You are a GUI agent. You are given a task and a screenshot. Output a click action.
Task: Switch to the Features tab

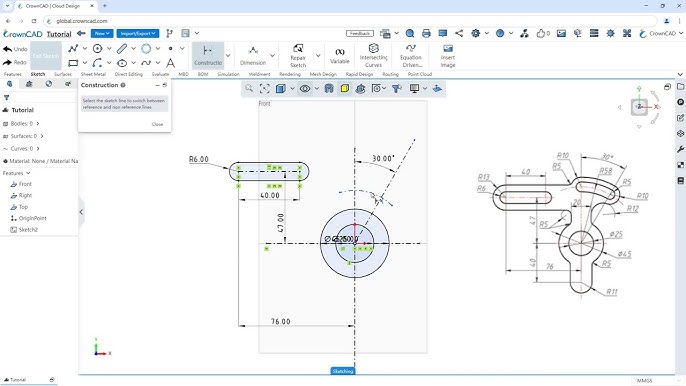(13, 74)
